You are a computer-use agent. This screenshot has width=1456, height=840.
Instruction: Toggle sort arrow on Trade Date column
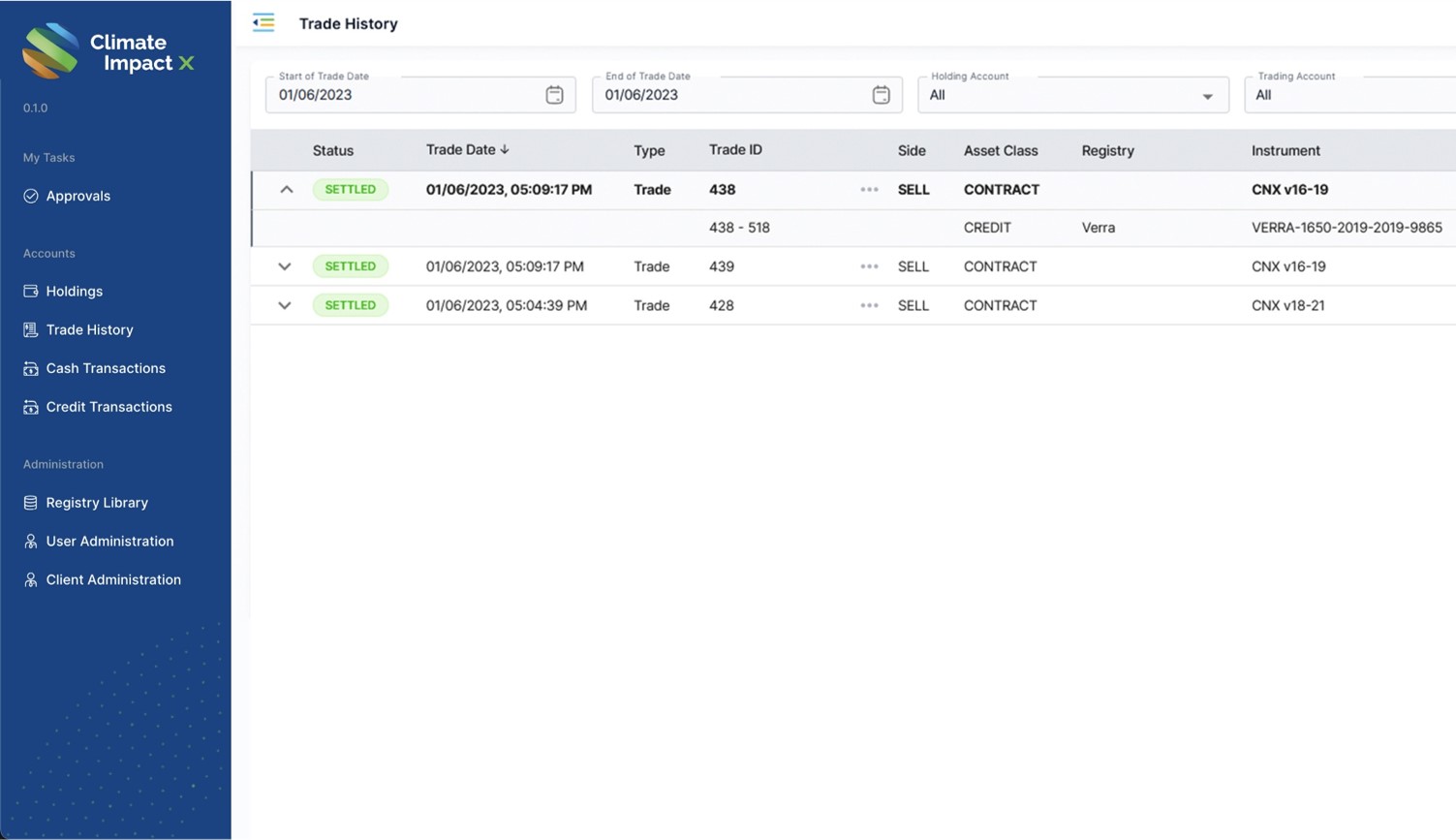tap(505, 149)
